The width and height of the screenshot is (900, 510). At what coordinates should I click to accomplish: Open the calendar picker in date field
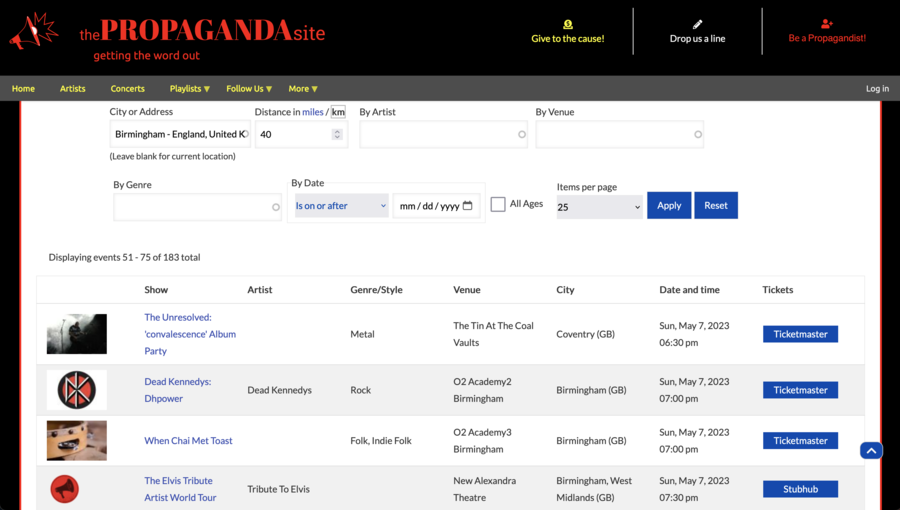pyautogui.click(x=468, y=206)
